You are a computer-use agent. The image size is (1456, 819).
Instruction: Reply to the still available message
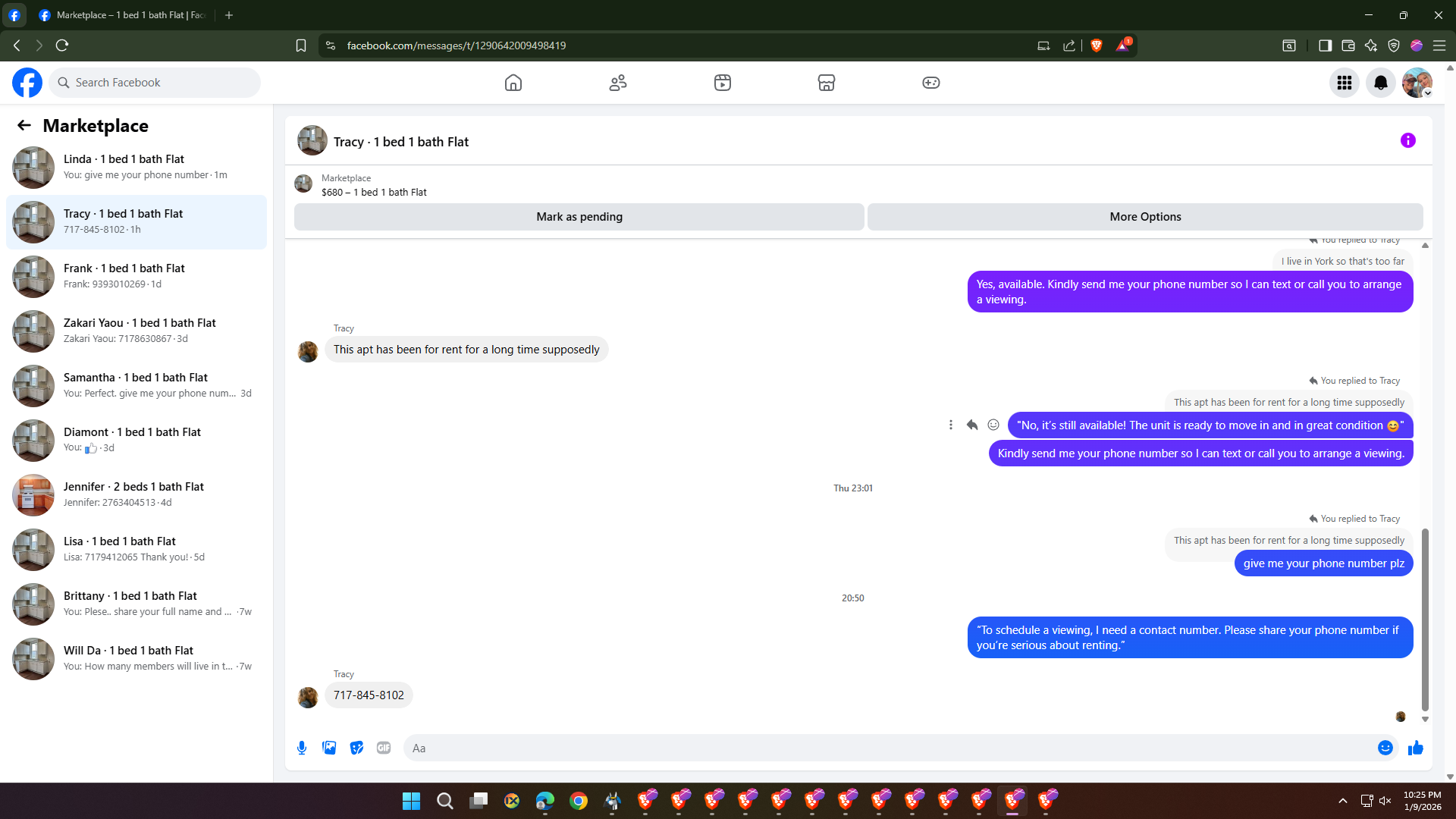(971, 425)
